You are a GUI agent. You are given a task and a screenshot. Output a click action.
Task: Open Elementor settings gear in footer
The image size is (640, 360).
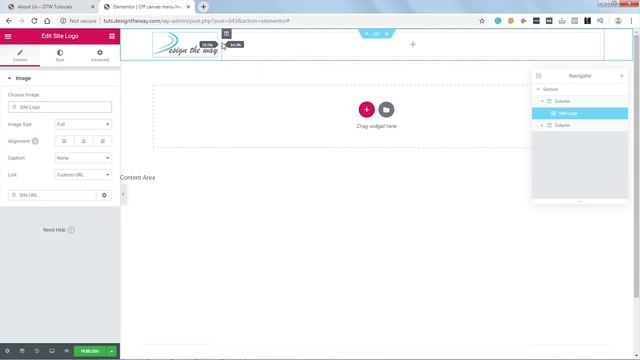click(x=7, y=351)
